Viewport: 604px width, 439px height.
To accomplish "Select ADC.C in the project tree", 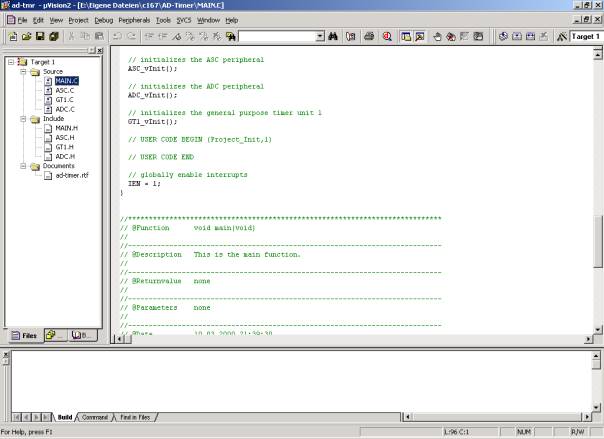I will click(65, 109).
